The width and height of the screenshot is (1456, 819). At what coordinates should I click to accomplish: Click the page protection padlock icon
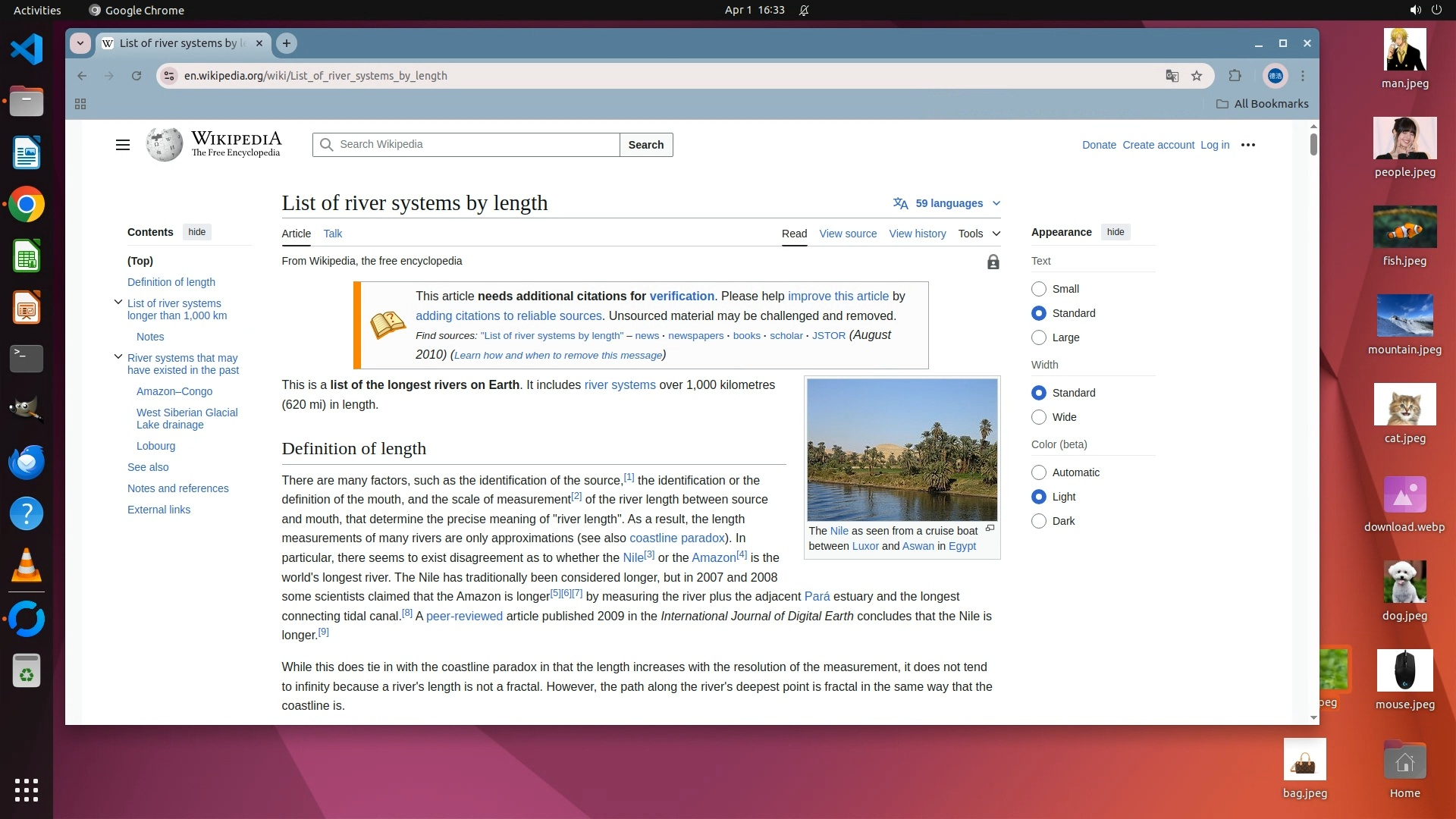tap(993, 262)
